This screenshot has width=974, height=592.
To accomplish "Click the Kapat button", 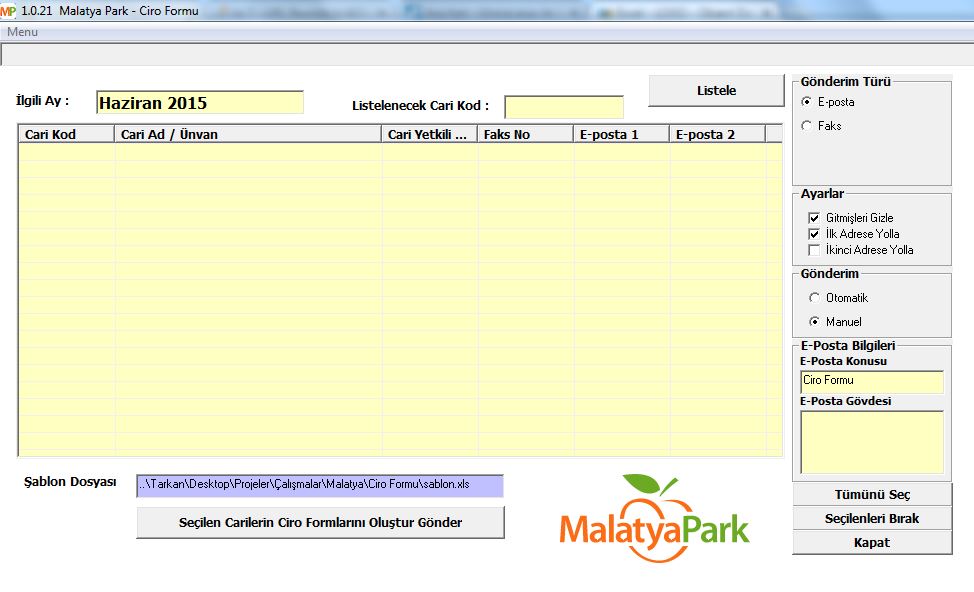I will 872,543.
